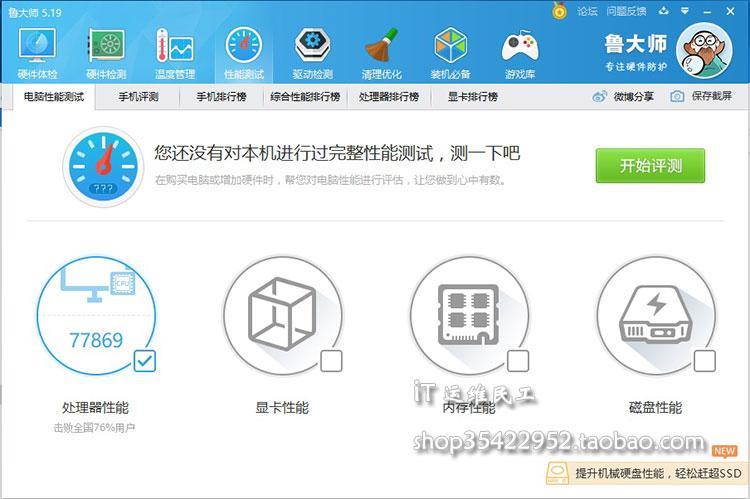The width and height of the screenshot is (750, 499).
Task: Check the 内存性能 memory checkbox
Action: (x=518, y=361)
